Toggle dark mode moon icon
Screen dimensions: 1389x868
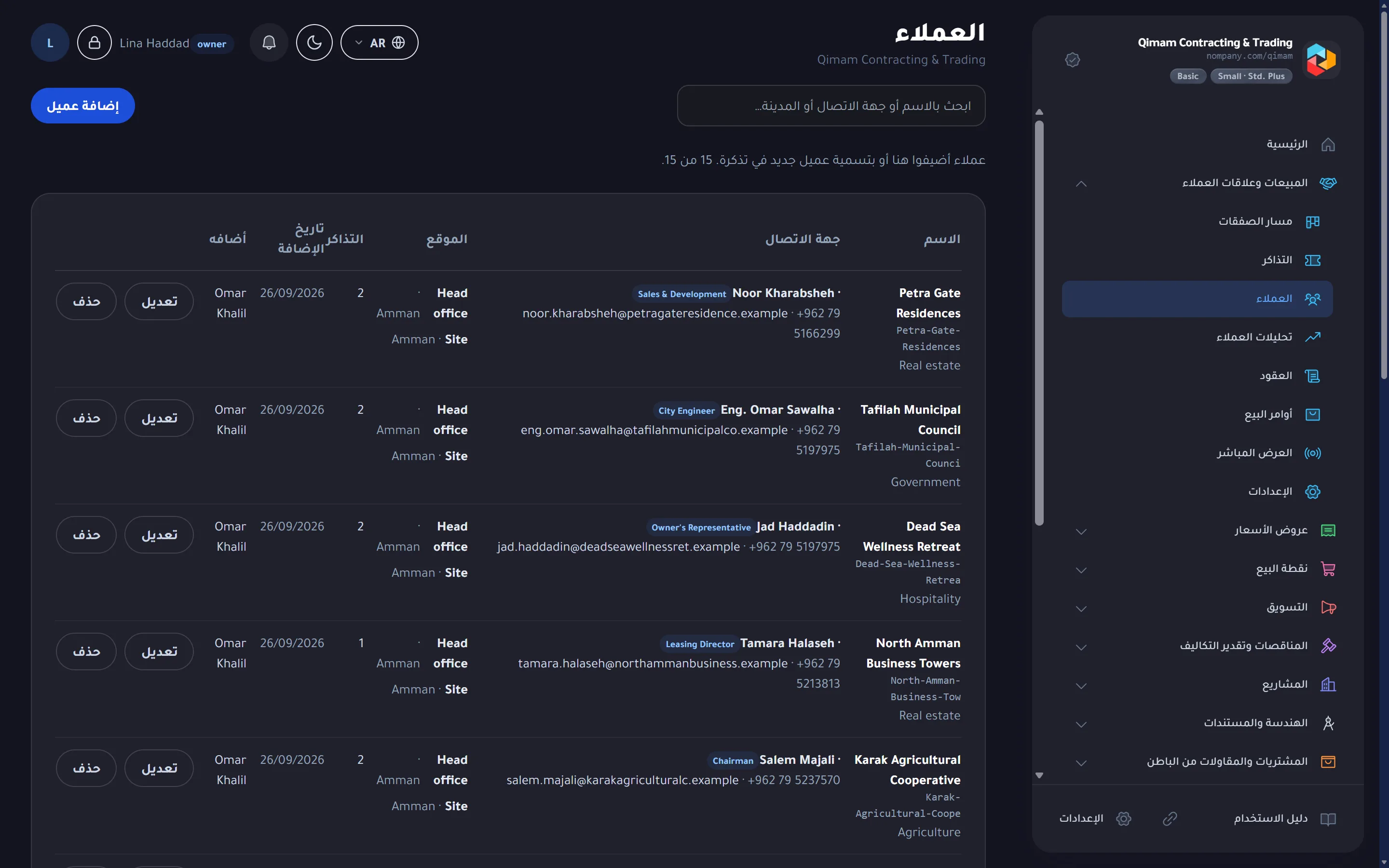[314, 42]
